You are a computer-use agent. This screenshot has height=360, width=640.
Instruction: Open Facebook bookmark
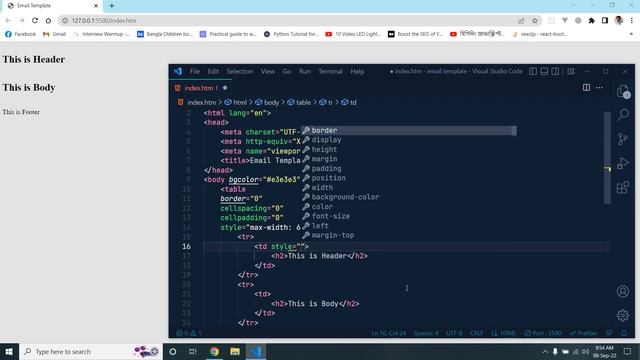click(20, 34)
